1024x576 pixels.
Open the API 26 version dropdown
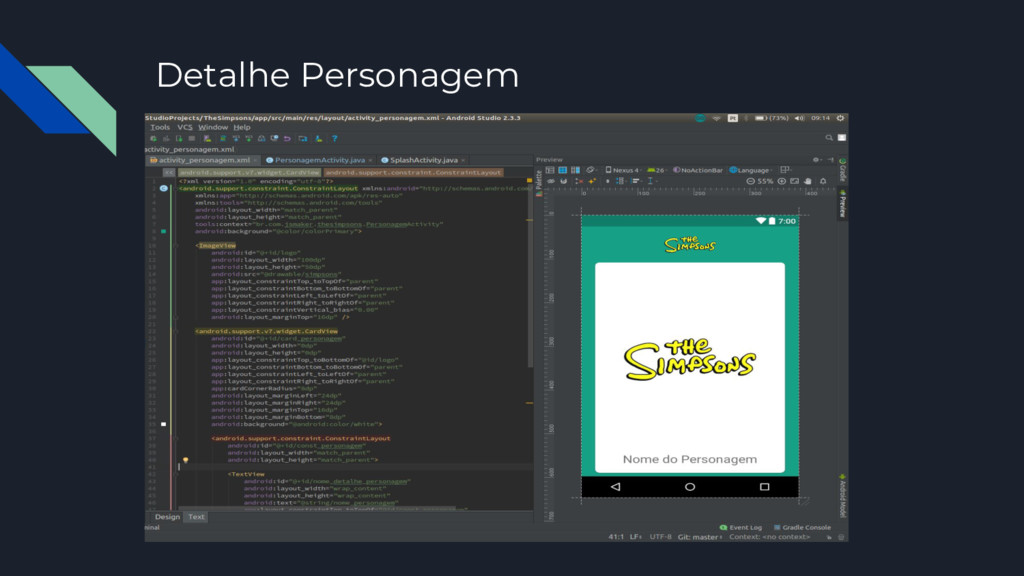coord(656,170)
